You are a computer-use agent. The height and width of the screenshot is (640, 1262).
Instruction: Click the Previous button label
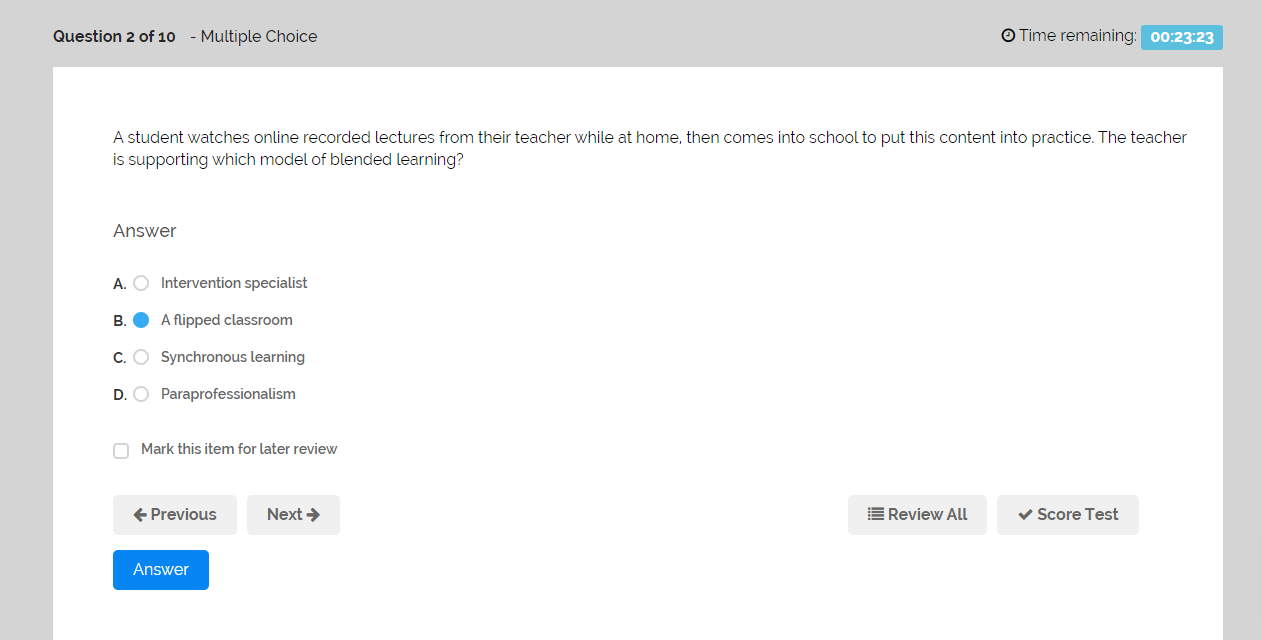183,515
